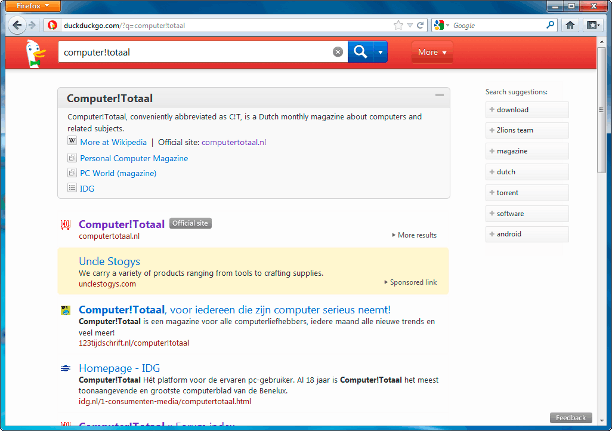This screenshot has width=612, height=431.
Task: Open the Homepage - IDG result
Action: point(119,368)
